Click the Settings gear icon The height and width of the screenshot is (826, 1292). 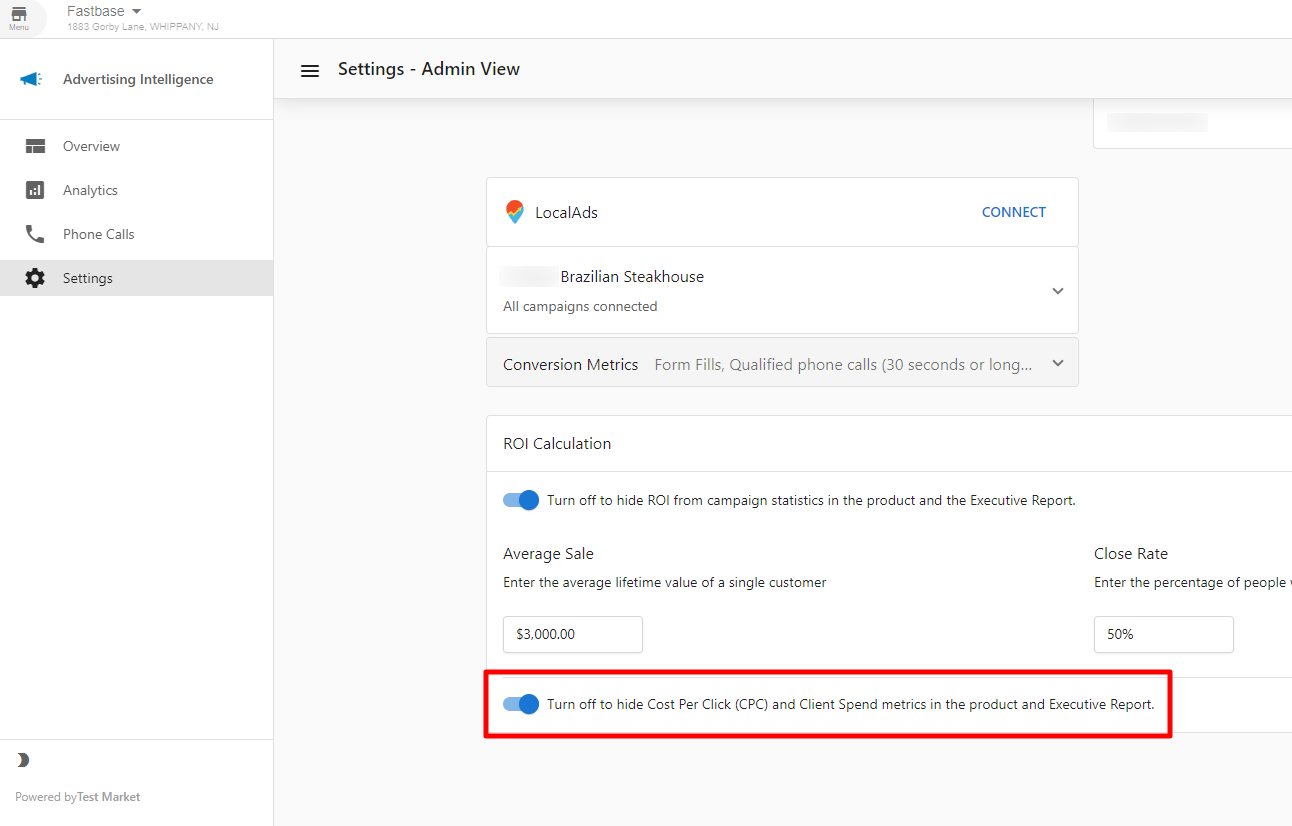point(35,278)
